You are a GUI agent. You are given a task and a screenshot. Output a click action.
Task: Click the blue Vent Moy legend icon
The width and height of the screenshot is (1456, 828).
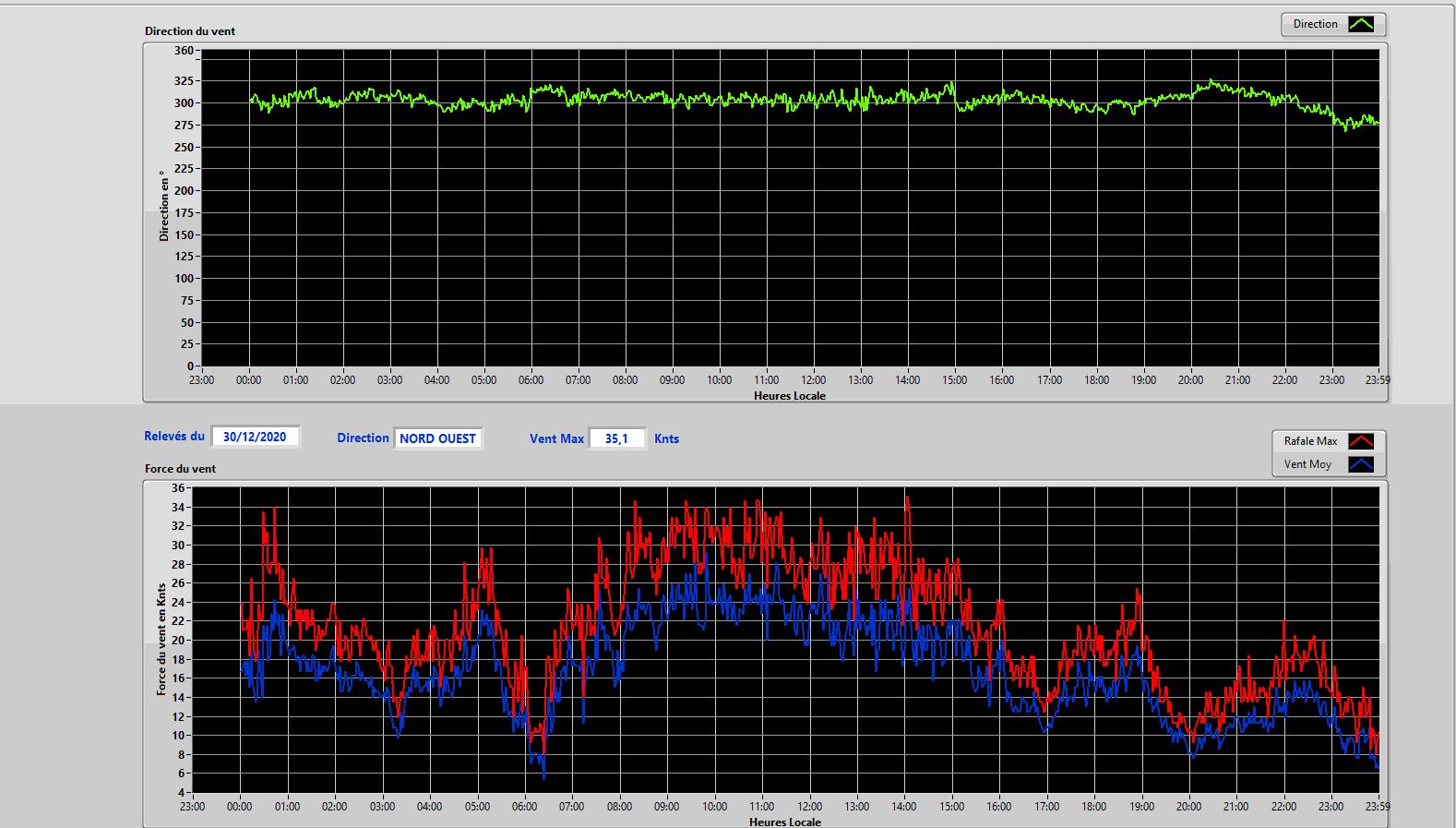pyautogui.click(x=1361, y=464)
